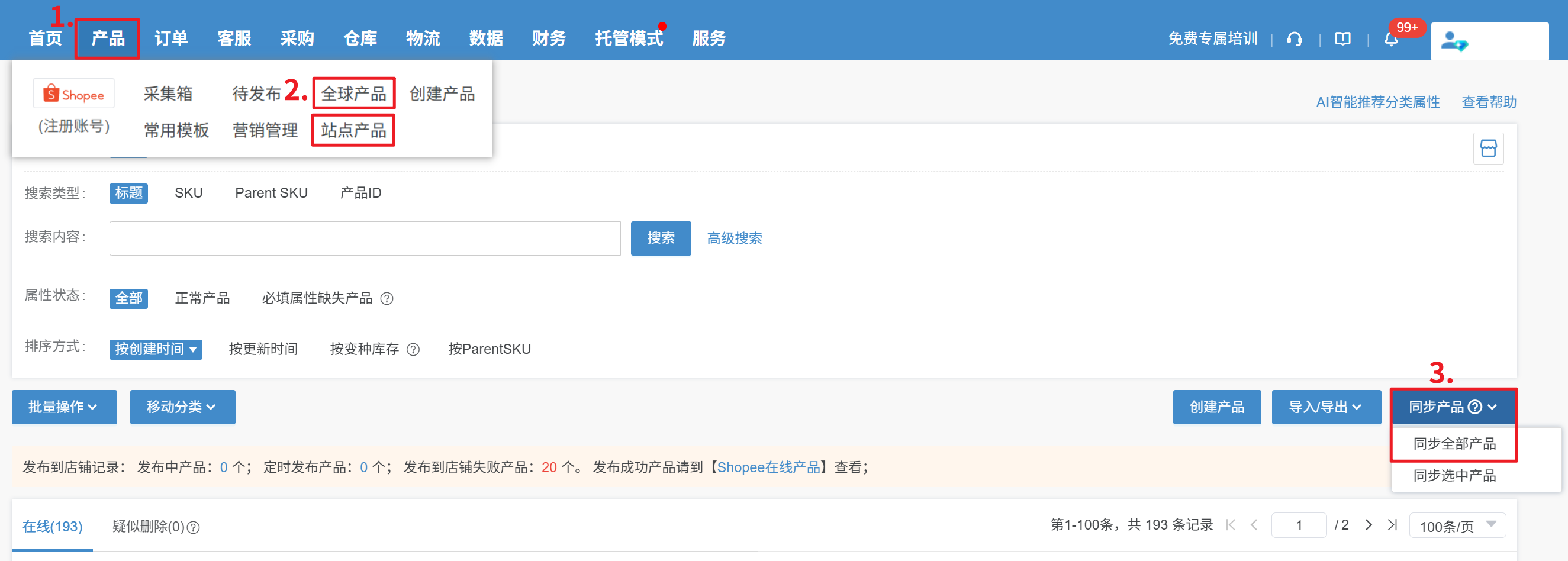Open the help manual book icon
Screen dimensions: 1568x561
1342,39
